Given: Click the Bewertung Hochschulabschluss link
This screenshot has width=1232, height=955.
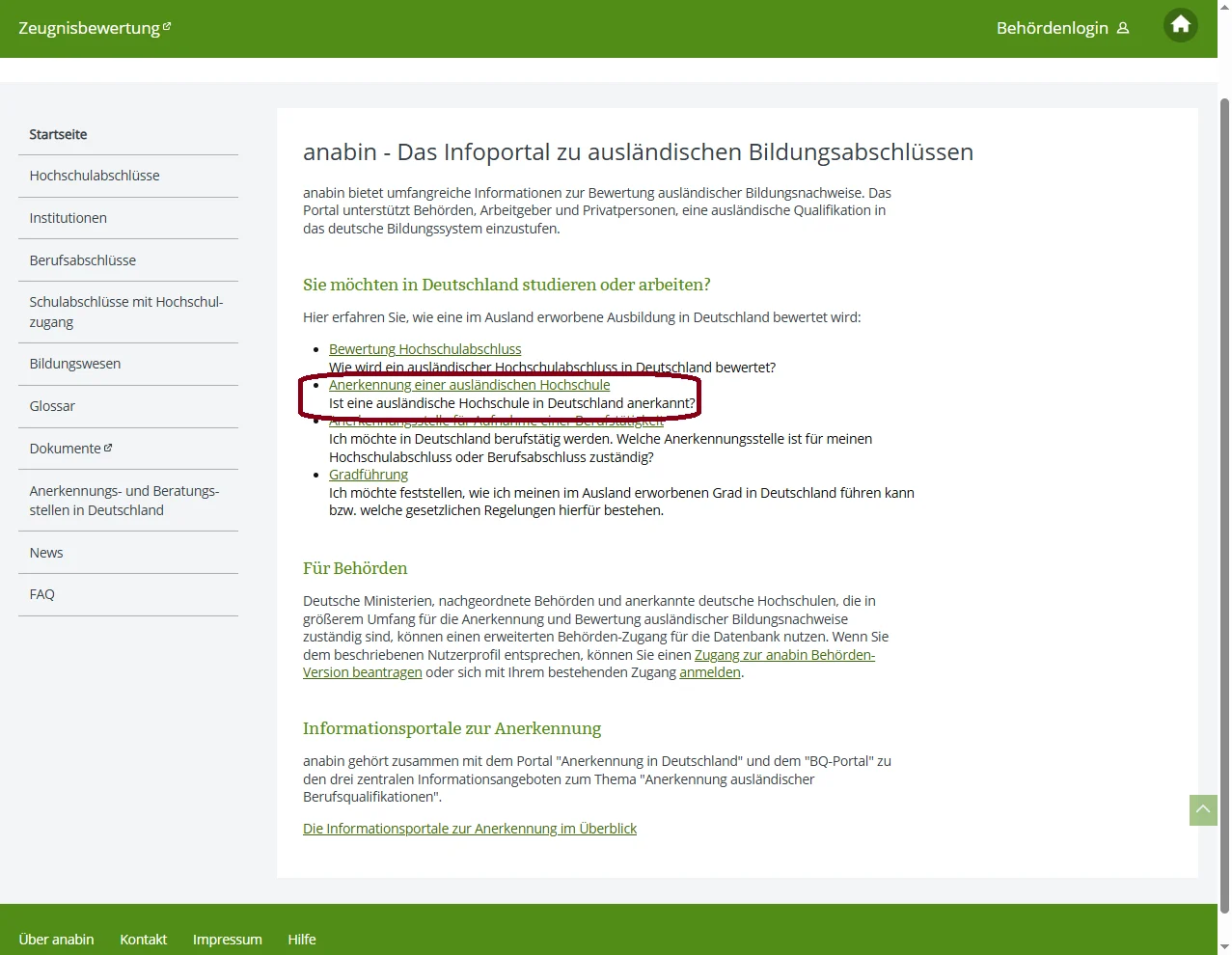Looking at the screenshot, I should tap(424, 349).
